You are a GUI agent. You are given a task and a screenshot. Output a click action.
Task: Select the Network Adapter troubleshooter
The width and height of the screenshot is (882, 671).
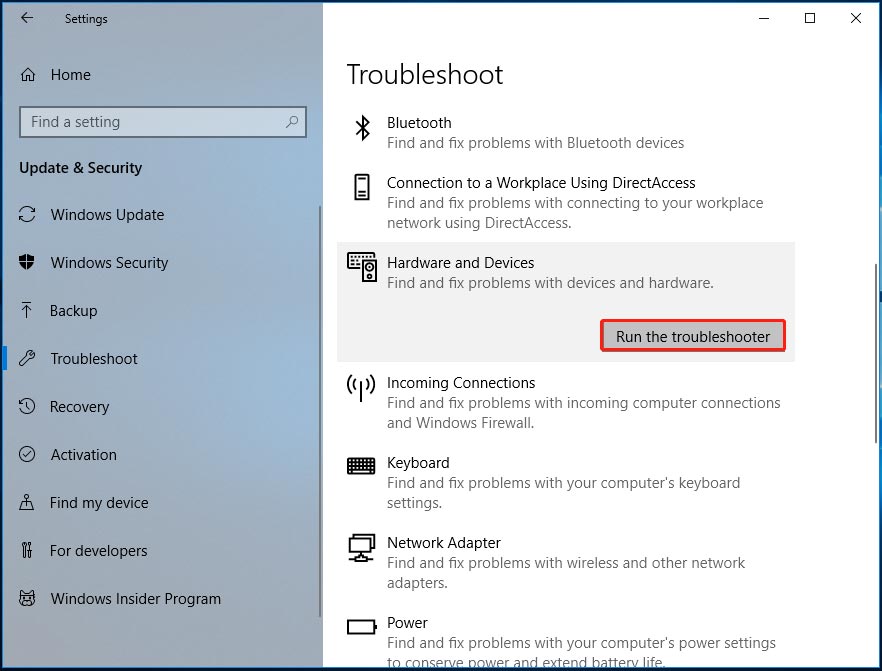click(565, 562)
